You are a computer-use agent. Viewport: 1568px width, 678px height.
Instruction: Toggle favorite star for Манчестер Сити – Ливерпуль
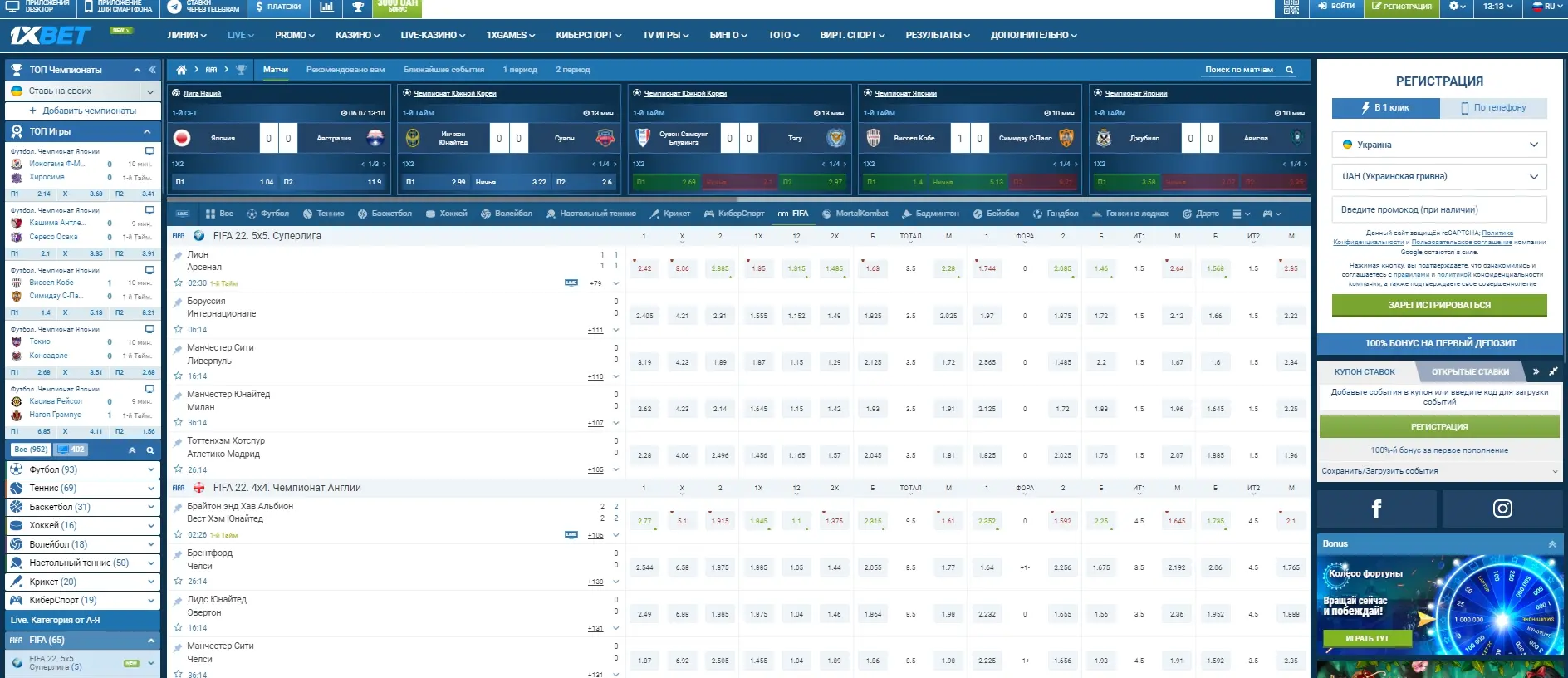click(x=178, y=376)
